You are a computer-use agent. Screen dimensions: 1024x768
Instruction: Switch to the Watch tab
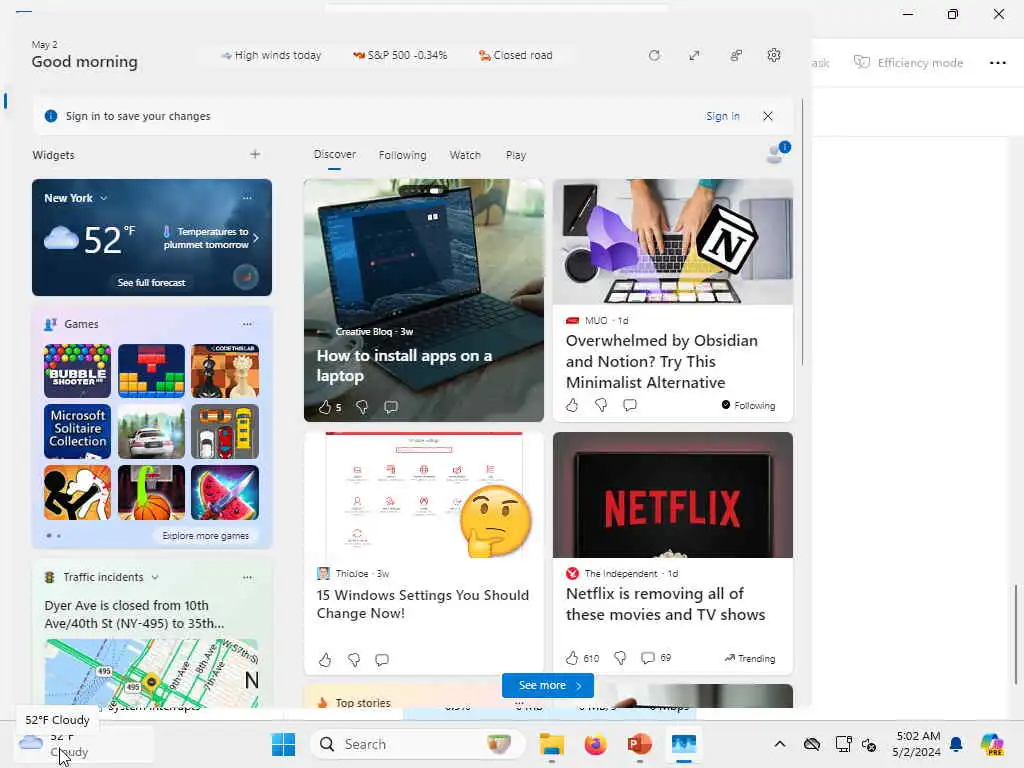[465, 155]
